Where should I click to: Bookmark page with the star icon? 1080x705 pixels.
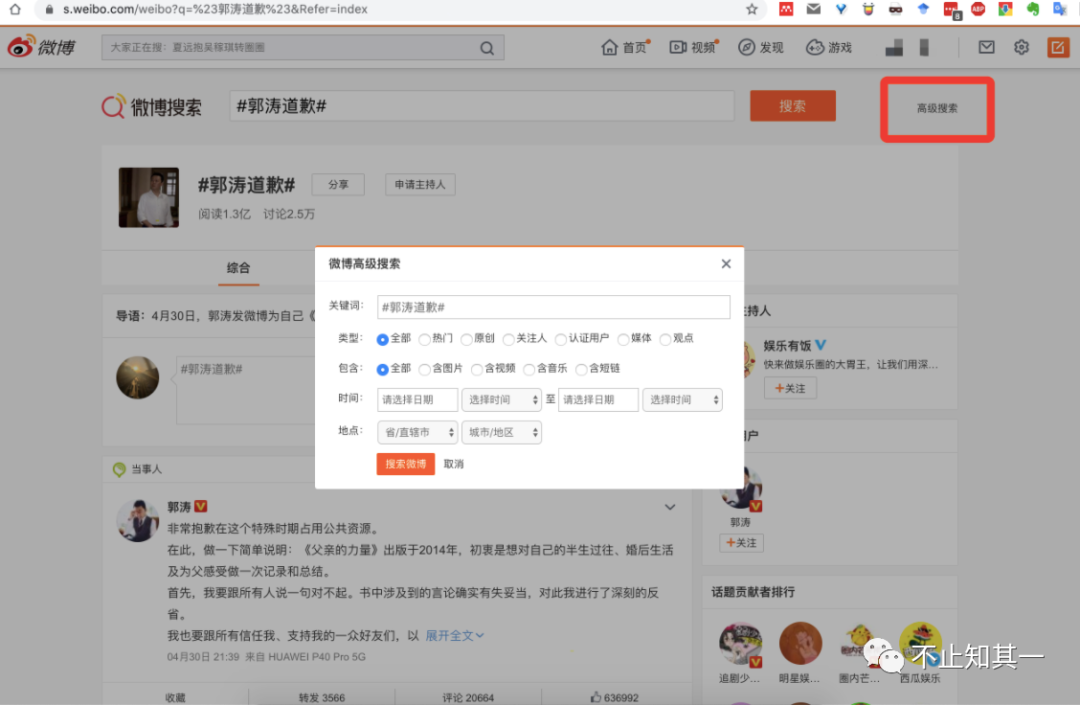[x=751, y=9]
